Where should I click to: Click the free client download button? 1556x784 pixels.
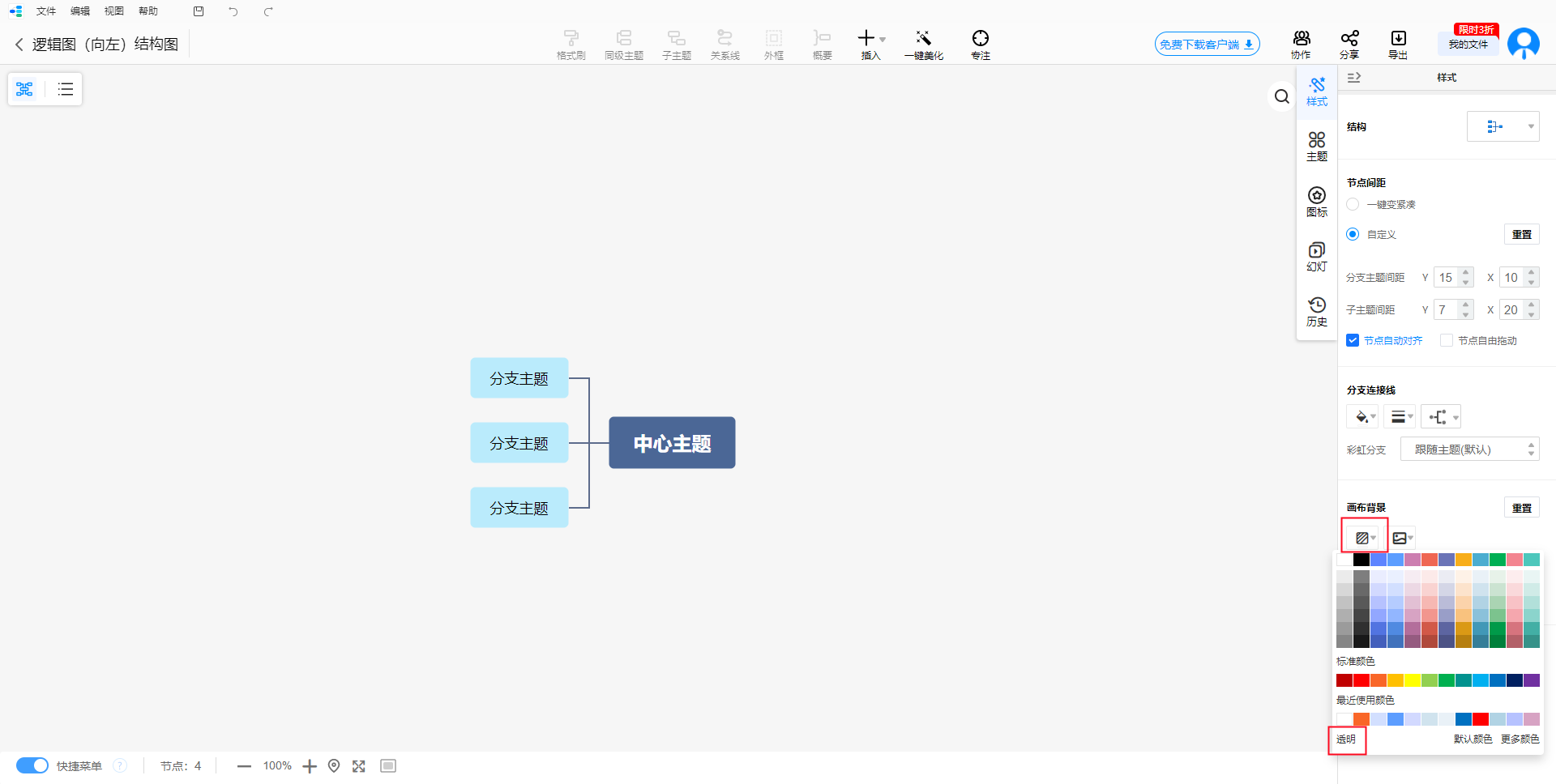click(x=1207, y=45)
